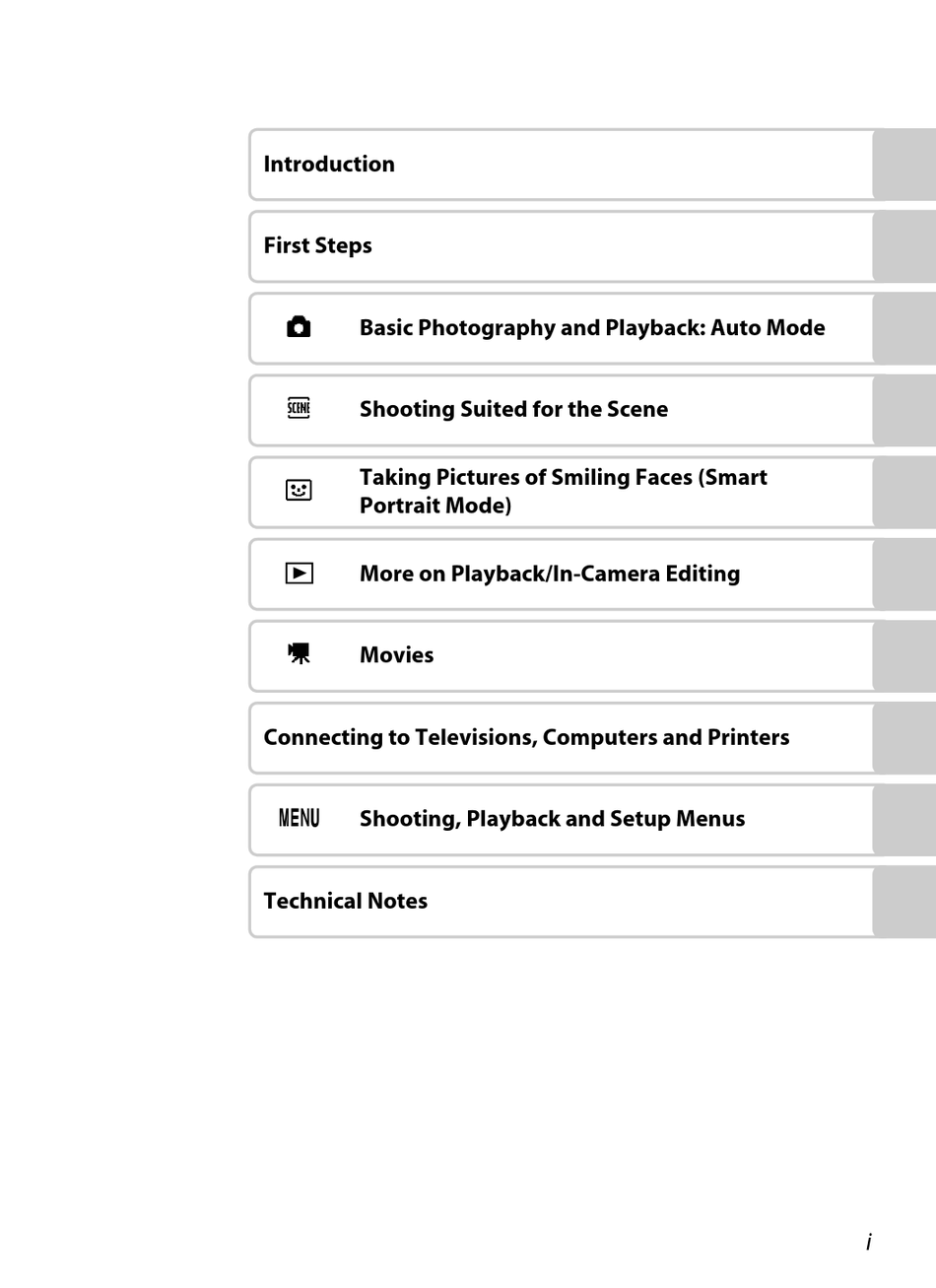The width and height of the screenshot is (936, 1288).
Task: Select the gray tab beside Technical Notes
Action: 903,902
